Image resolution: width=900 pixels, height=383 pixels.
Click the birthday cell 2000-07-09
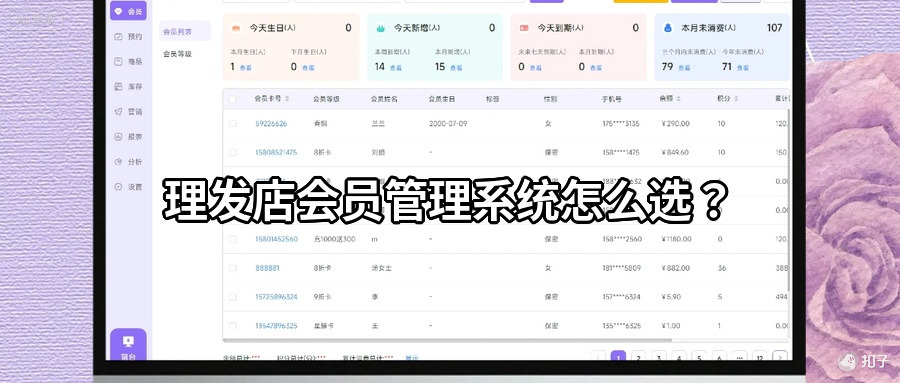[x=448, y=123]
